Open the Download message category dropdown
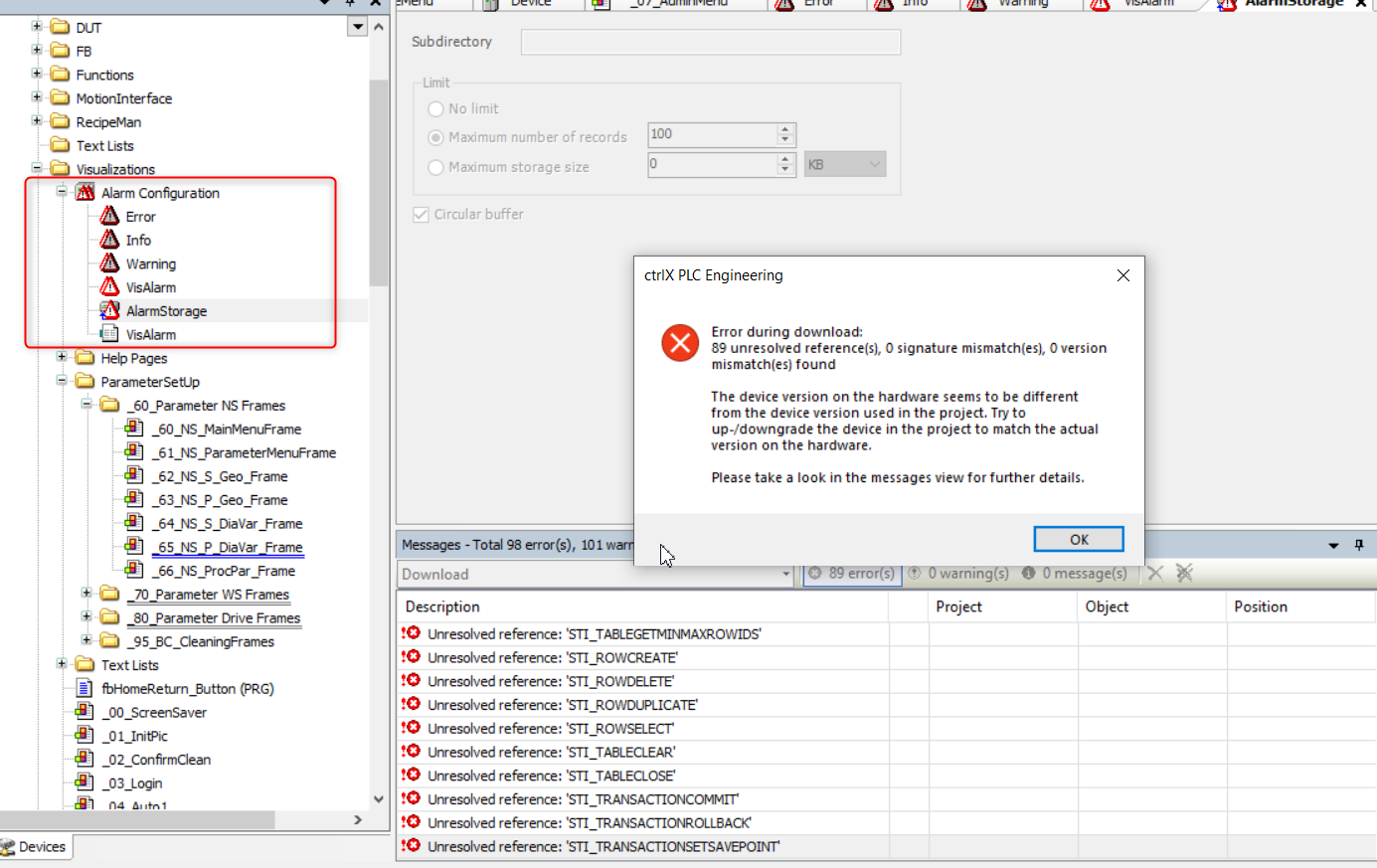The image size is (1377, 868). (785, 574)
